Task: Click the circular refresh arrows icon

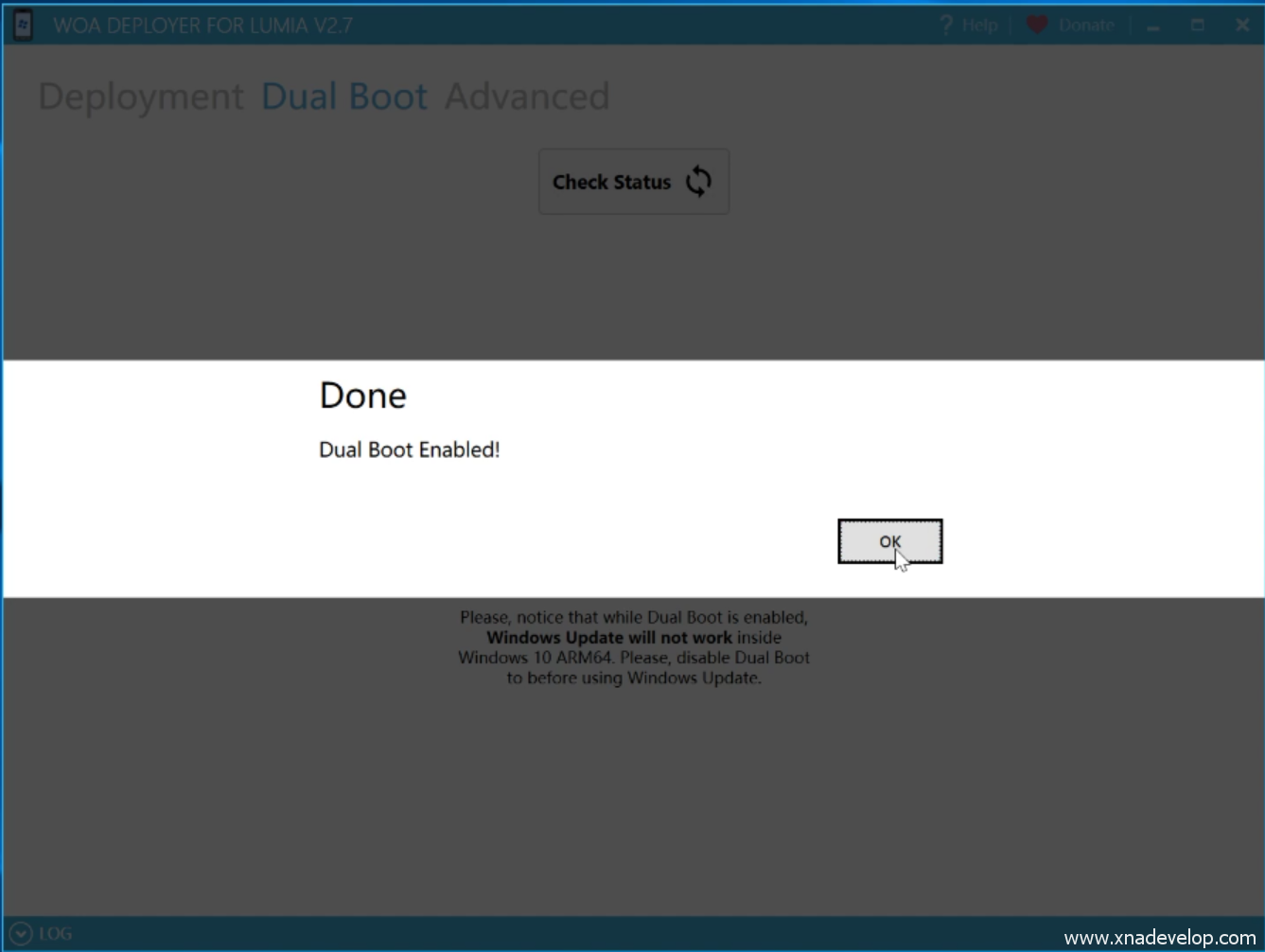Action: pos(698,182)
